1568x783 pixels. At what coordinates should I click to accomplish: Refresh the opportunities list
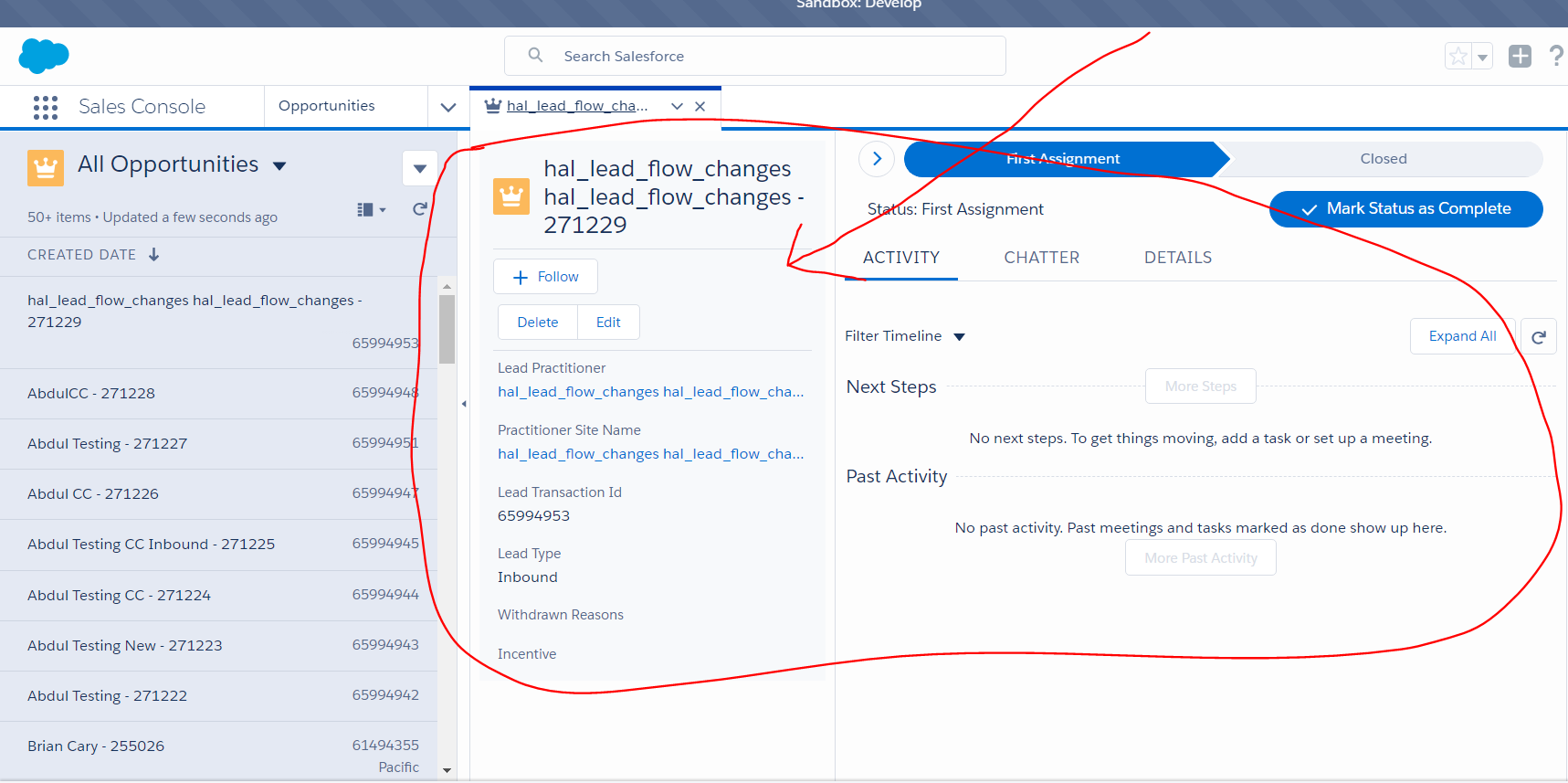tap(420, 209)
